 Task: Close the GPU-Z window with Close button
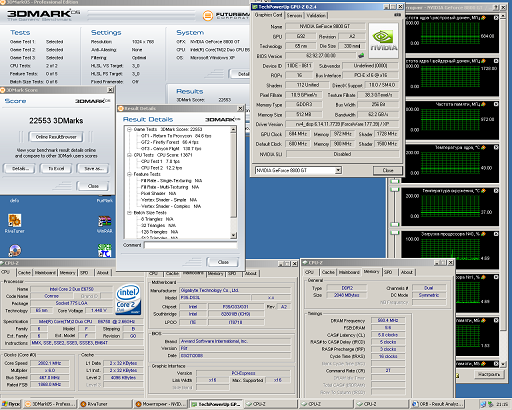388,170
